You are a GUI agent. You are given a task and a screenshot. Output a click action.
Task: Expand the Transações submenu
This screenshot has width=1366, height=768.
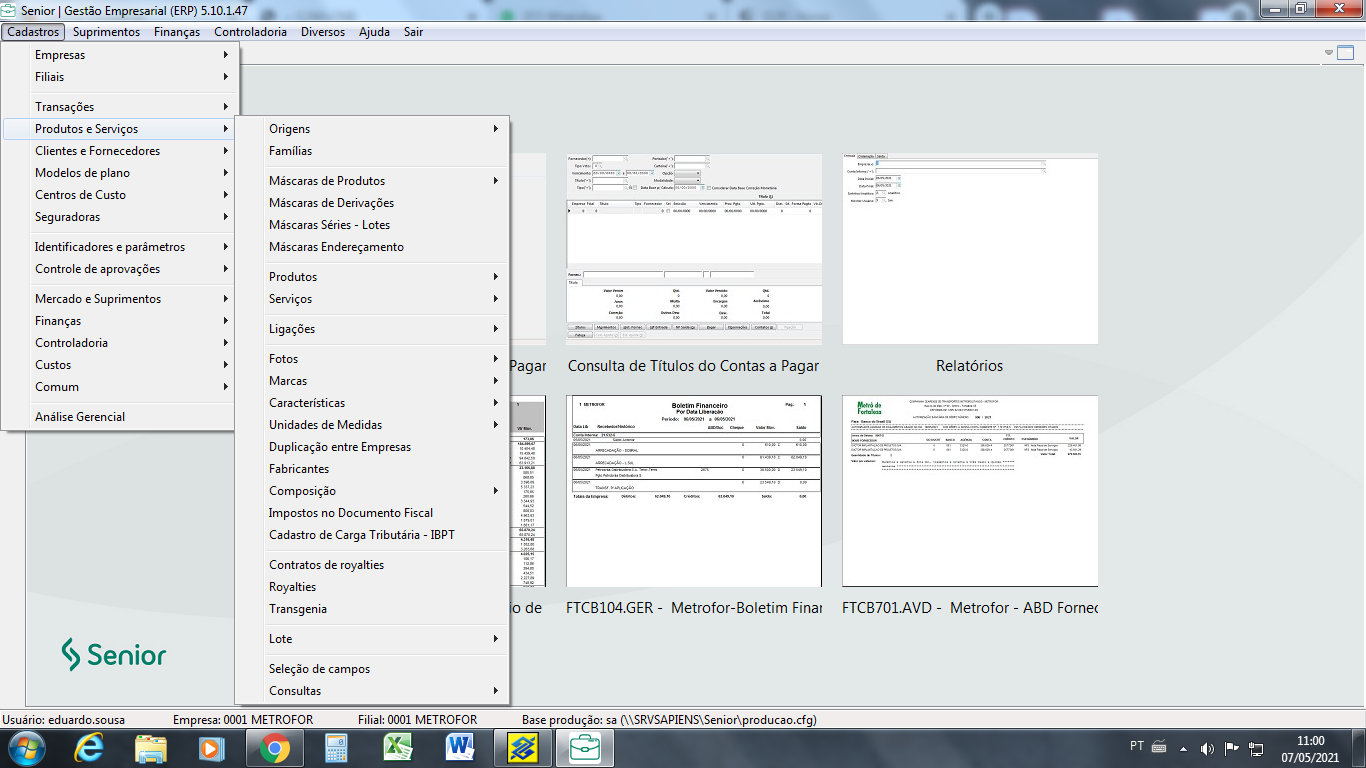pos(120,107)
